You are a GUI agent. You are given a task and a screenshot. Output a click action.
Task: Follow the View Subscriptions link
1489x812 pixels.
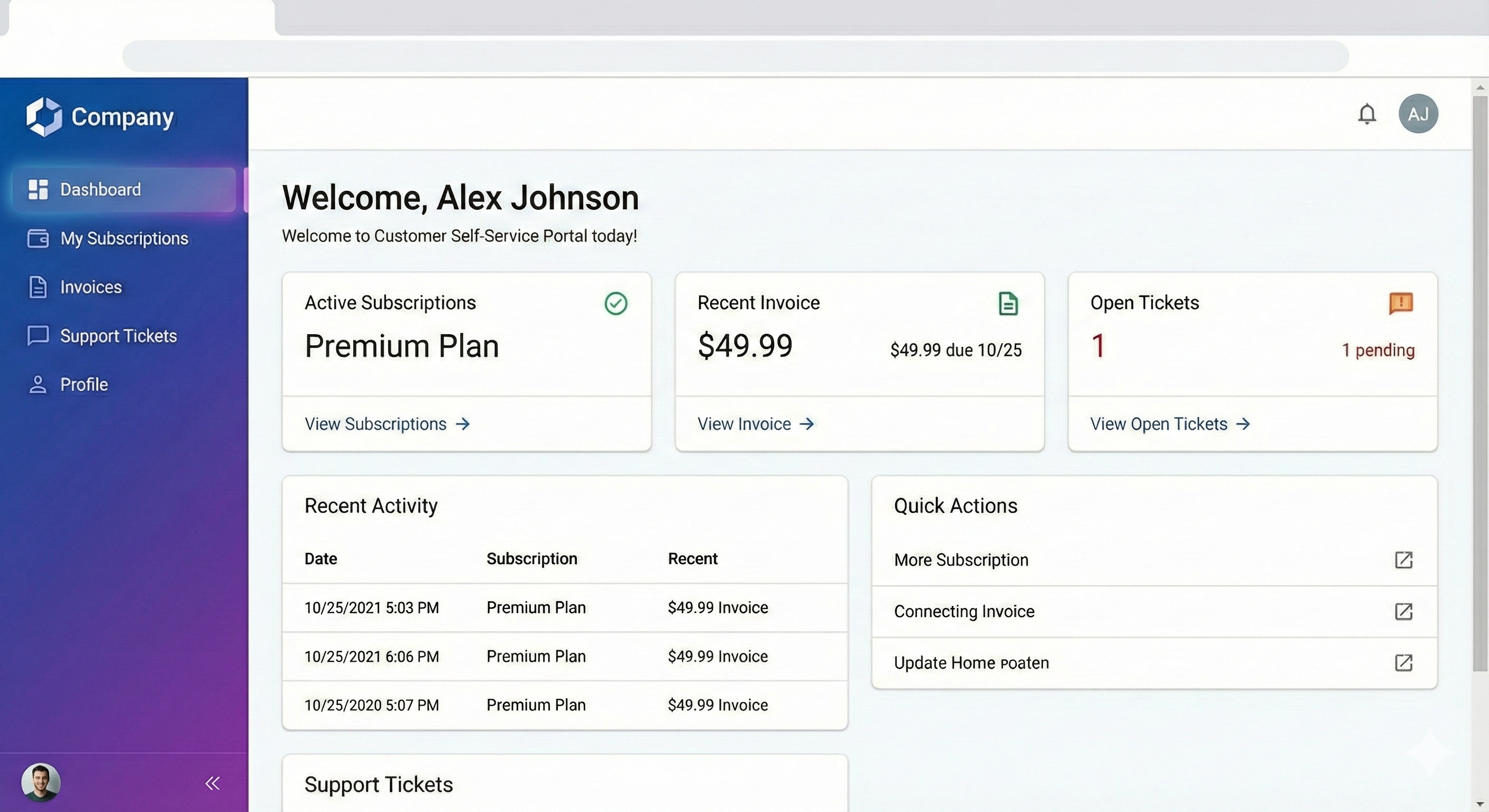[387, 423]
